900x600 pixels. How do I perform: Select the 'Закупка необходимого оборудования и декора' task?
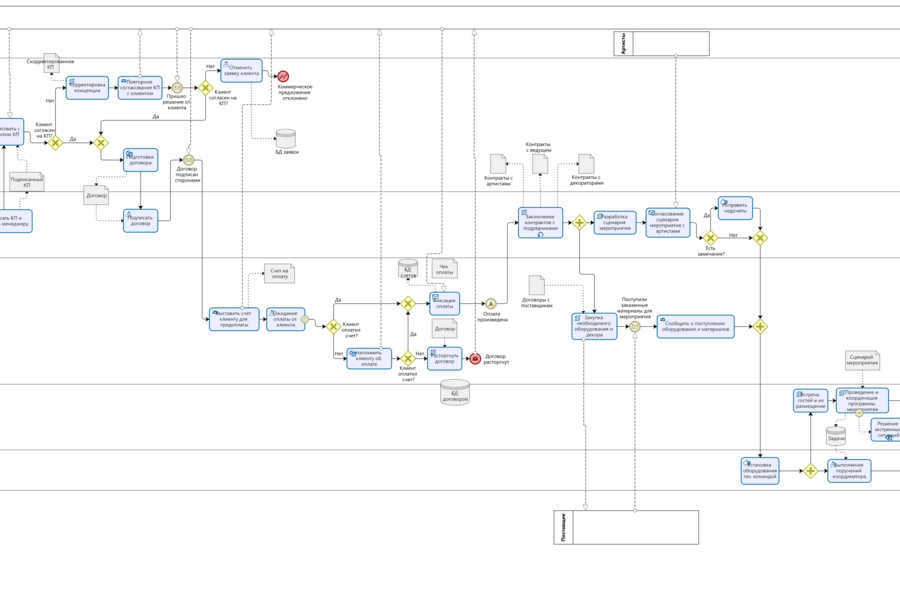(594, 326)
